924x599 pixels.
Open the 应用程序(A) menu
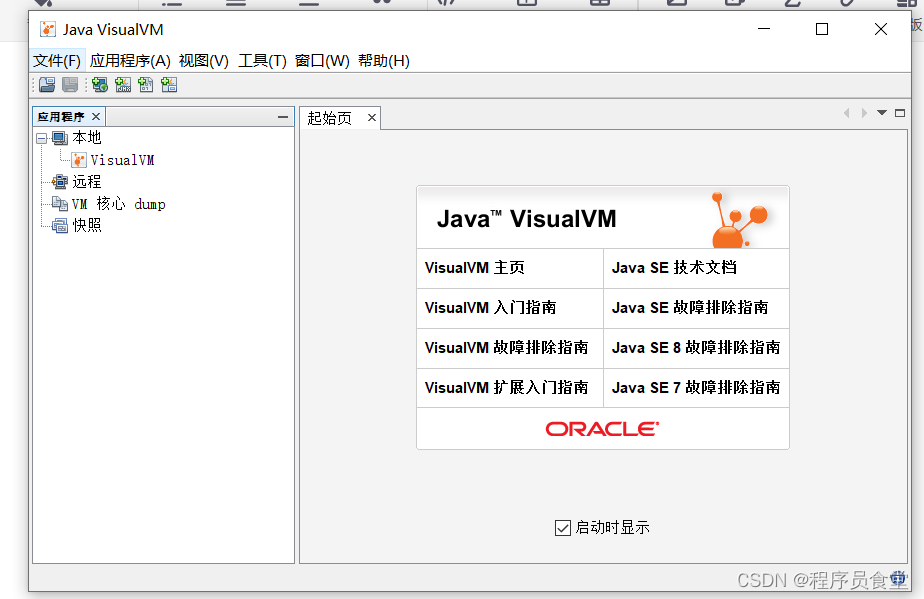pyautogui.click(x=130, y=61)
